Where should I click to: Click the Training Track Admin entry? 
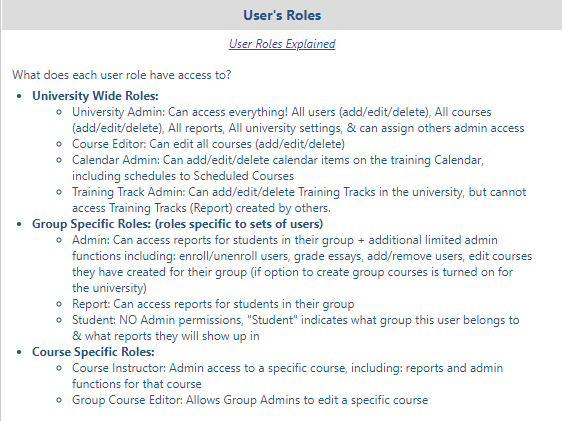pos(299,200)
